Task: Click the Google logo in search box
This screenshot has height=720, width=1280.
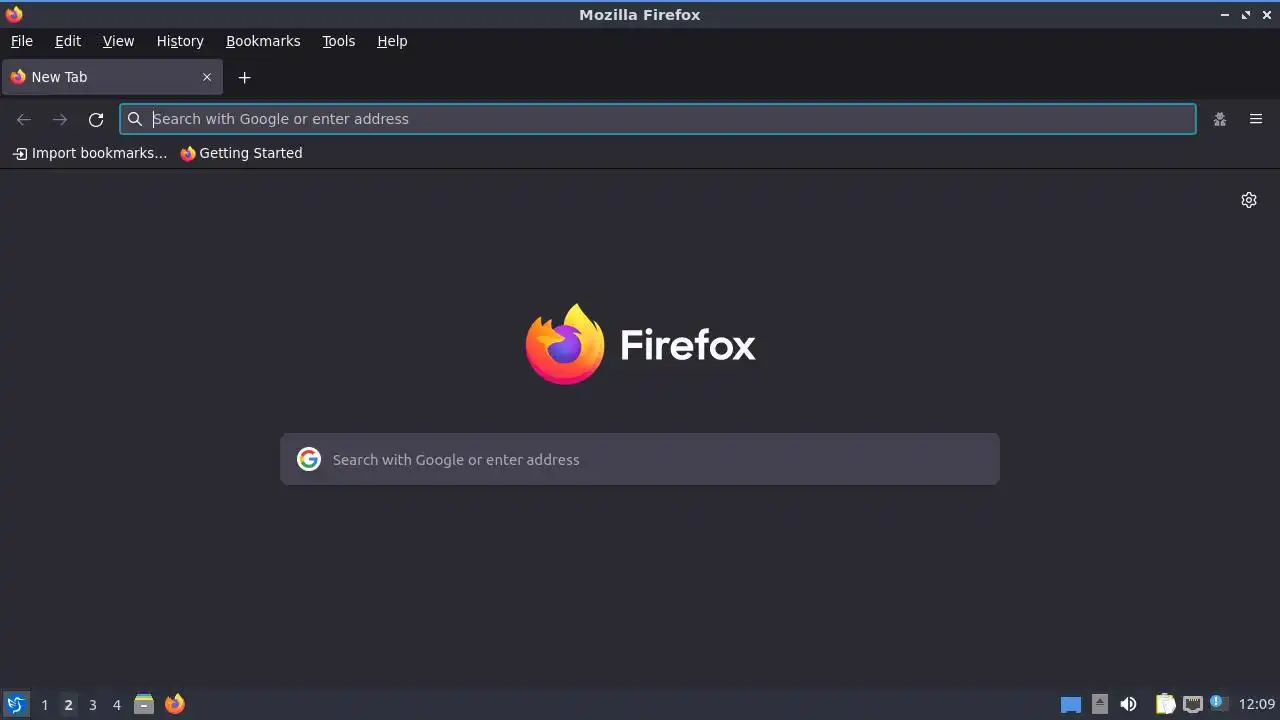Action: coord(309,459)
